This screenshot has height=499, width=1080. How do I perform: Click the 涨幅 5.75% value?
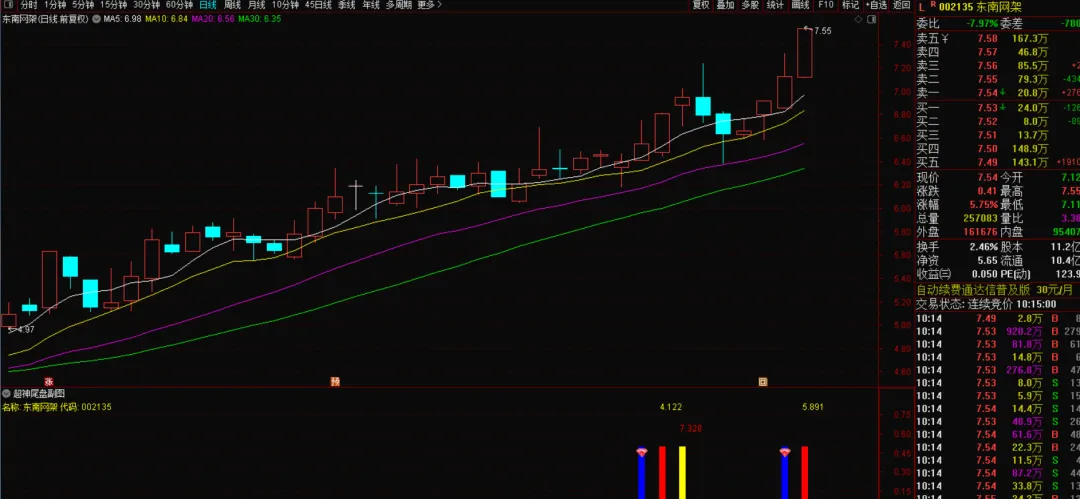[983, 205]
